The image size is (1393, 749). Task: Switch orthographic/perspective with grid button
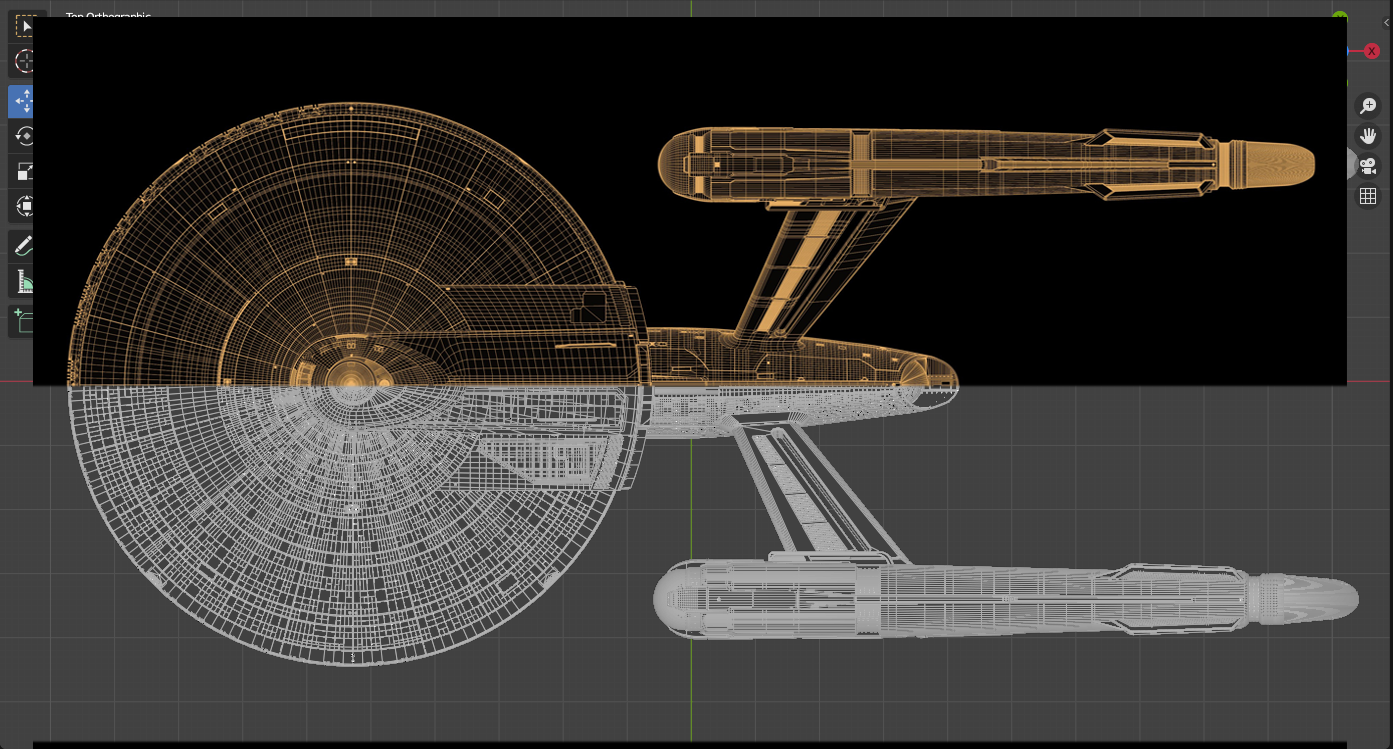click(1368, 196)
